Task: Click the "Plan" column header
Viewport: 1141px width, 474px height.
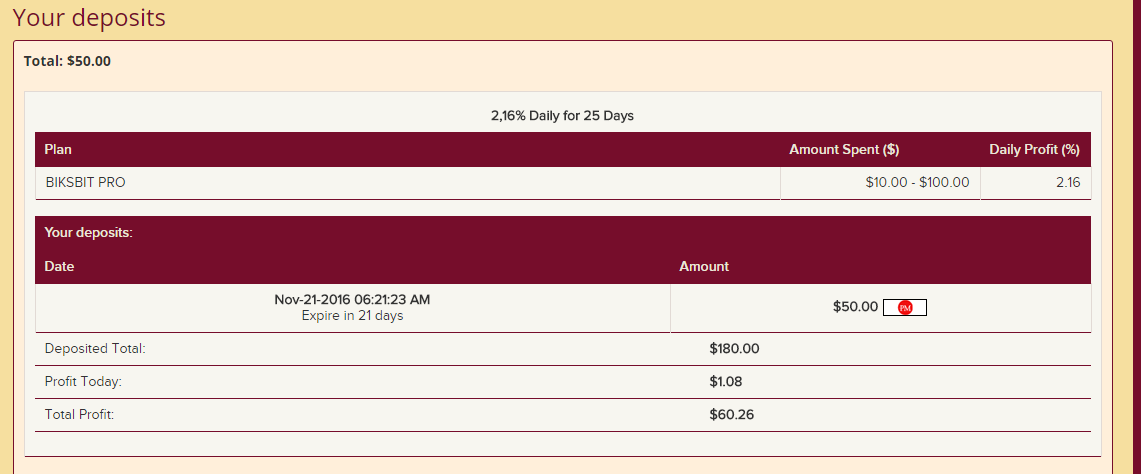Action: (58, 150)
